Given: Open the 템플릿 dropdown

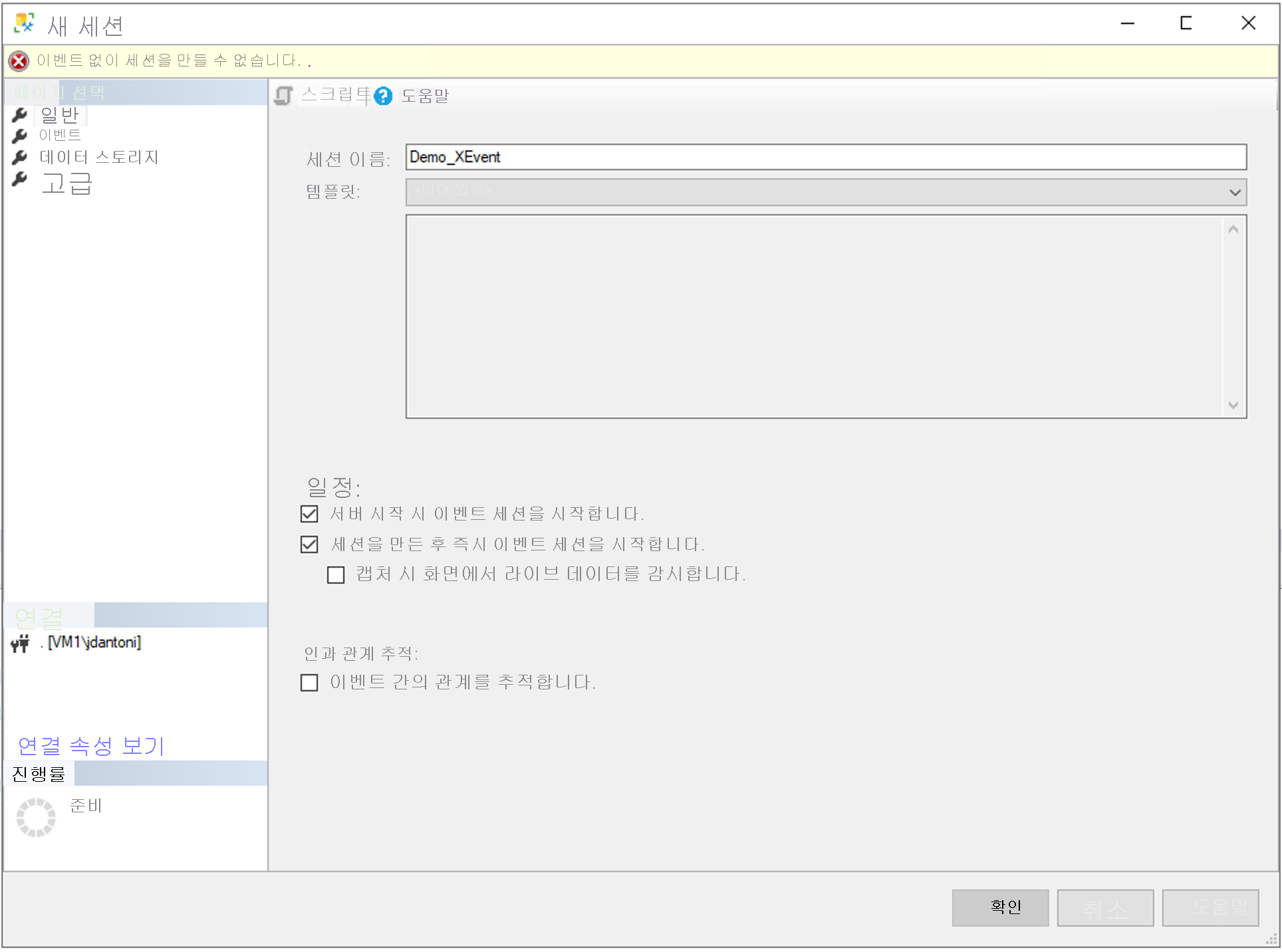Looking at the screenshot, I should point(826,192).
